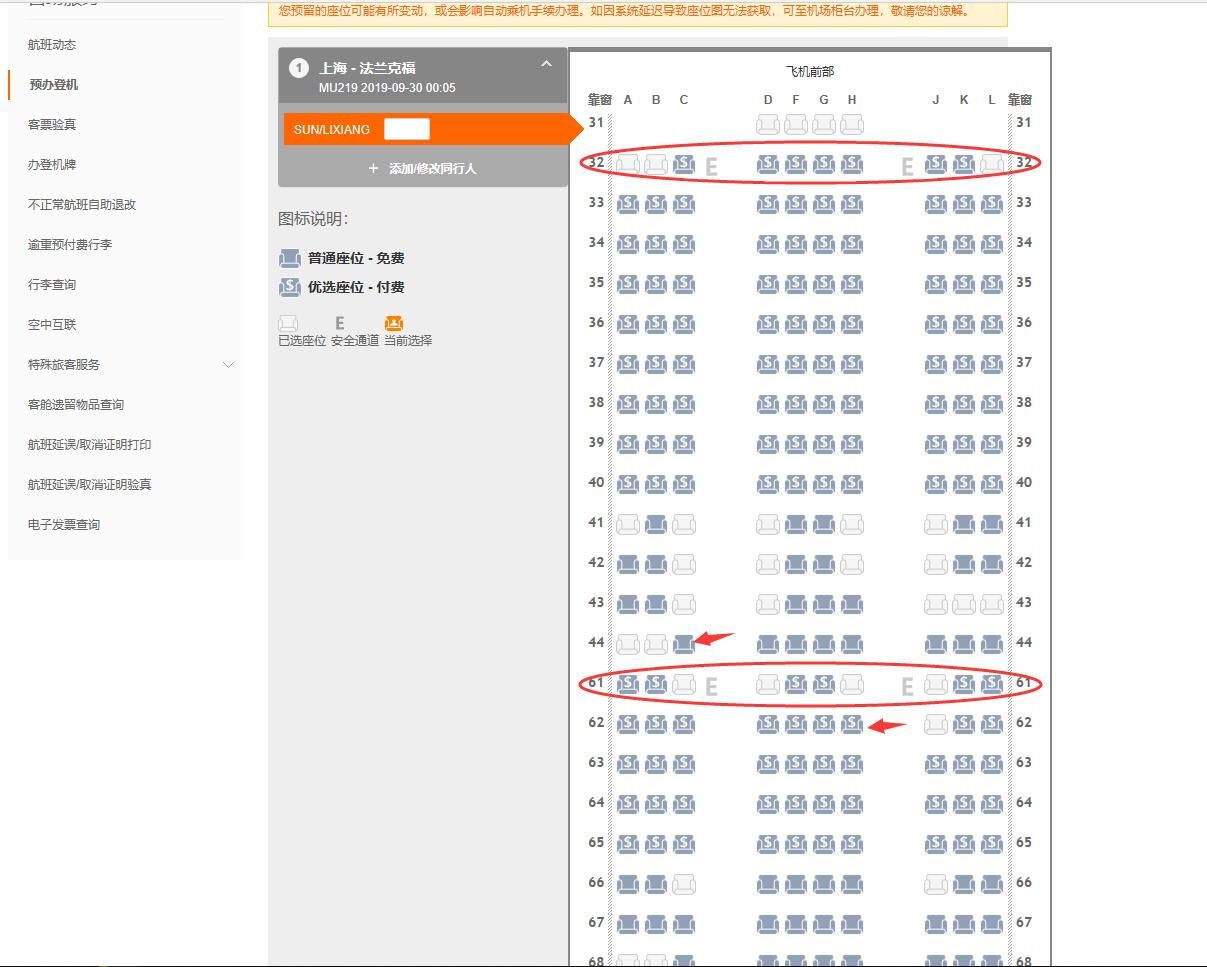The width and height of the screenshot is (1207, 967).
Task: Open 航班动态 flight status page
Action: point(52,45)
